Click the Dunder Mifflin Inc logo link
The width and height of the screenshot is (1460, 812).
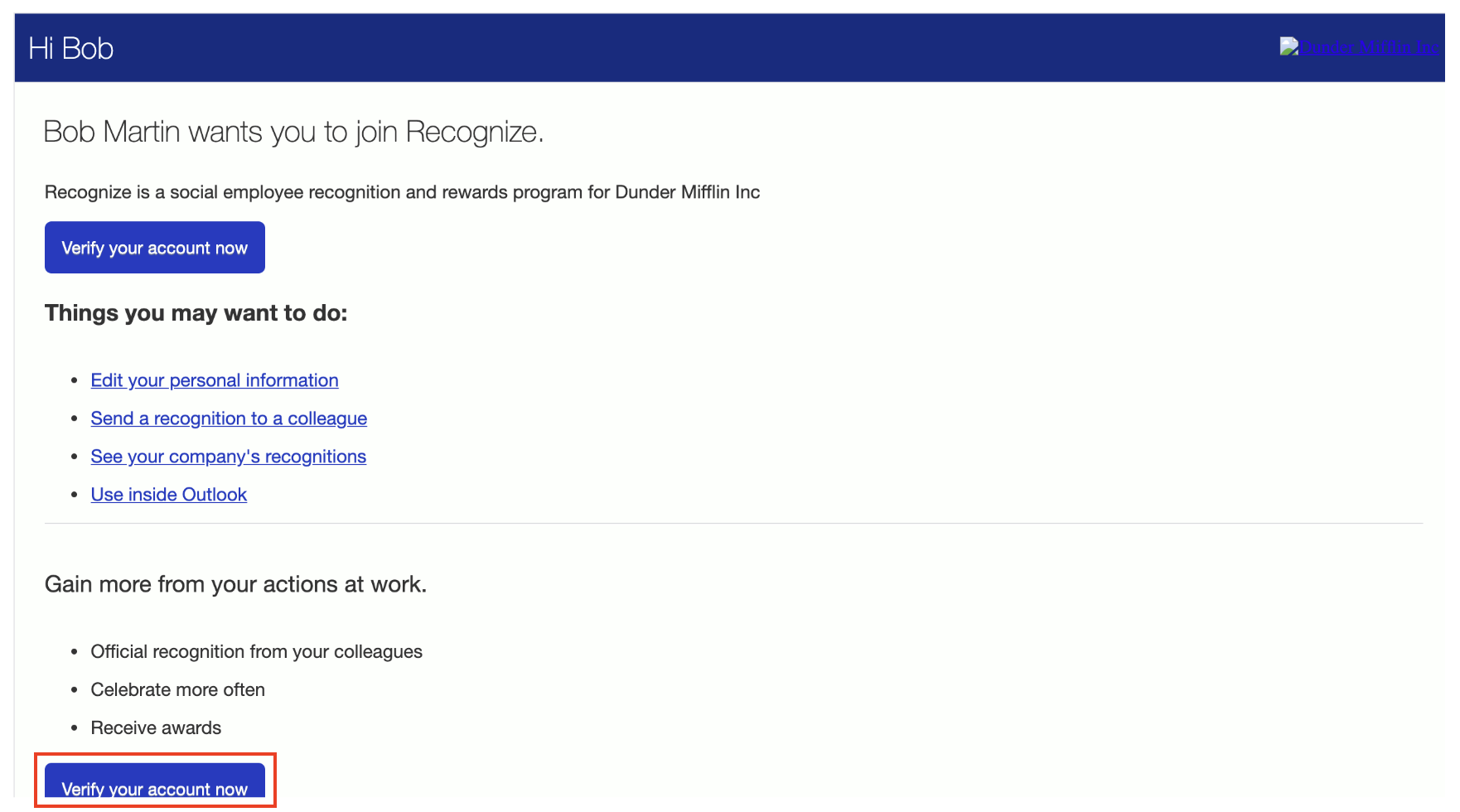click(x=1361, y=47)
